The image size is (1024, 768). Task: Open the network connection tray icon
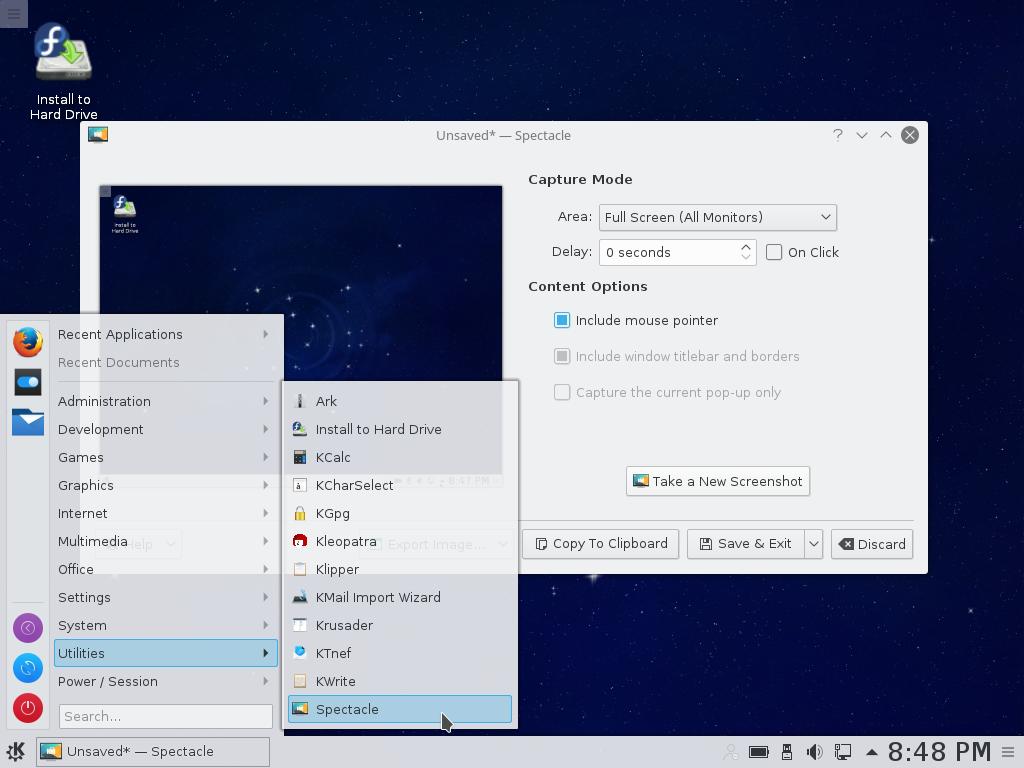click(842, 752)
